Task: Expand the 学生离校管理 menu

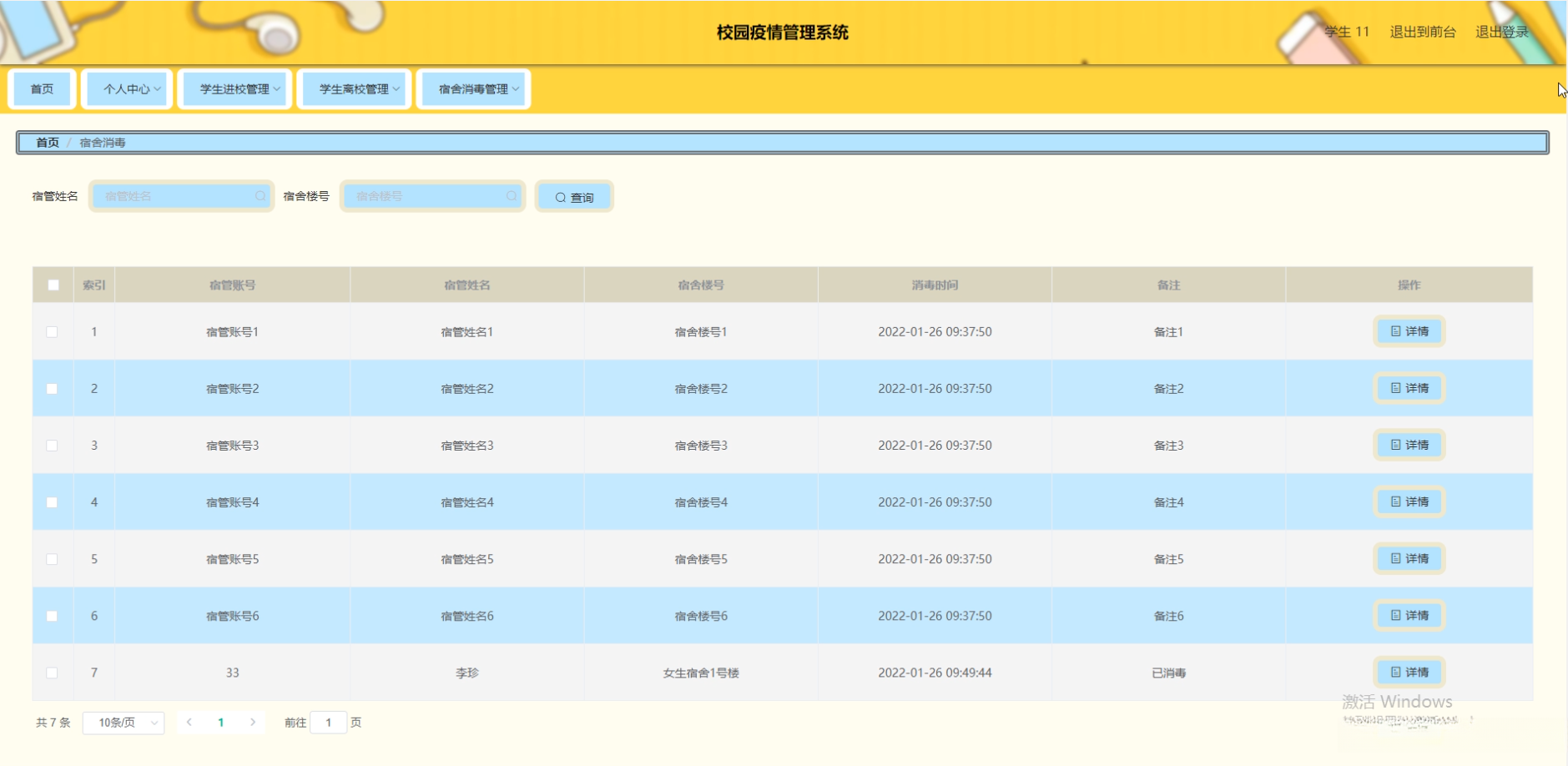Action: (x=355, y=89)
